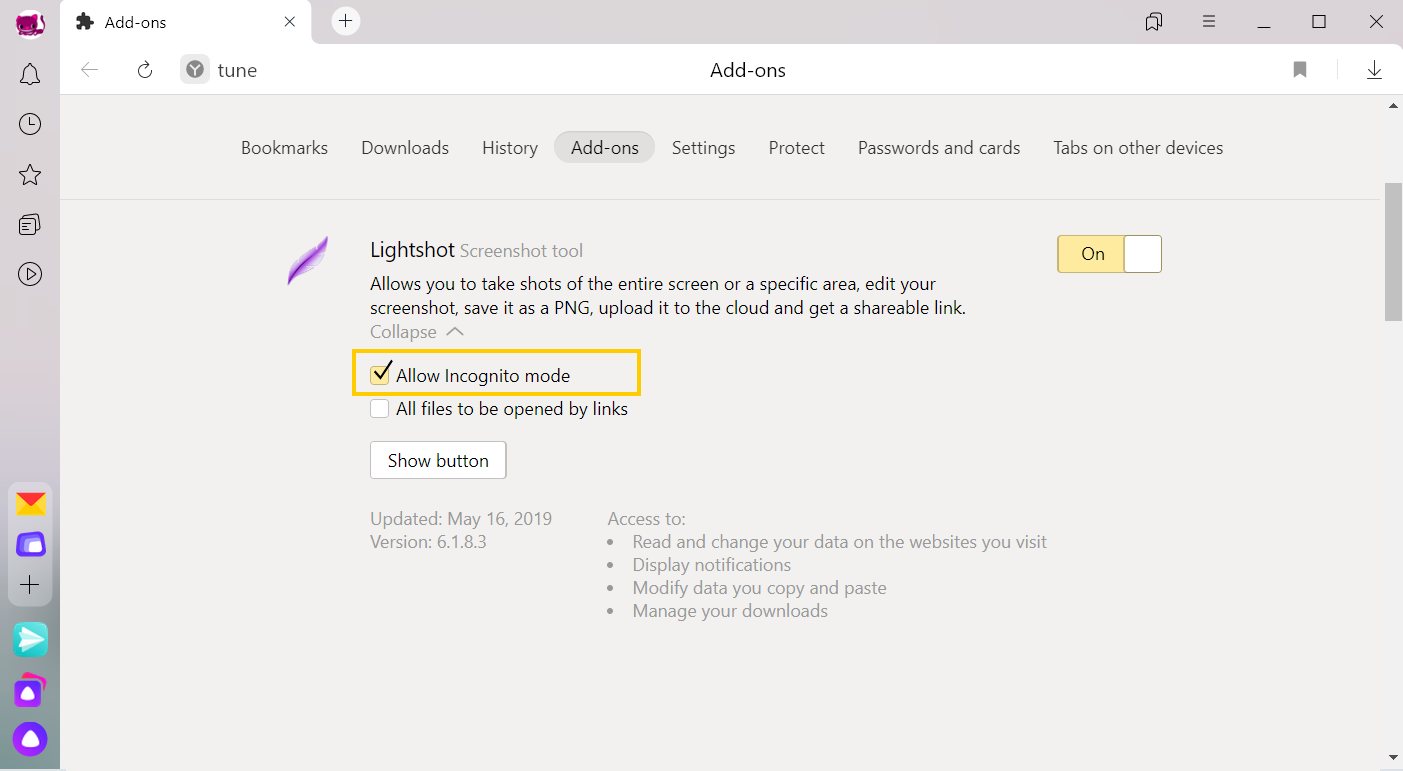The image size is (1403, 771).
Task: Click 'Manage your downloads' permission text
Action: [730, 611]
